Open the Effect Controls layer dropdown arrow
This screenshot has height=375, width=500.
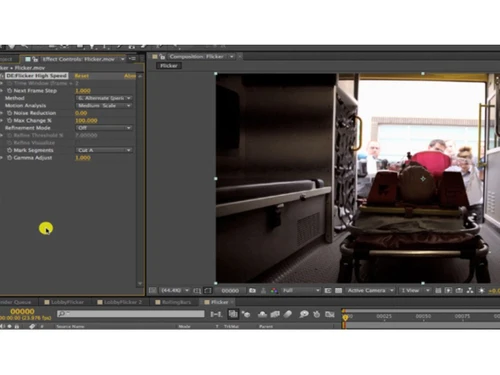tap(123, 59)
